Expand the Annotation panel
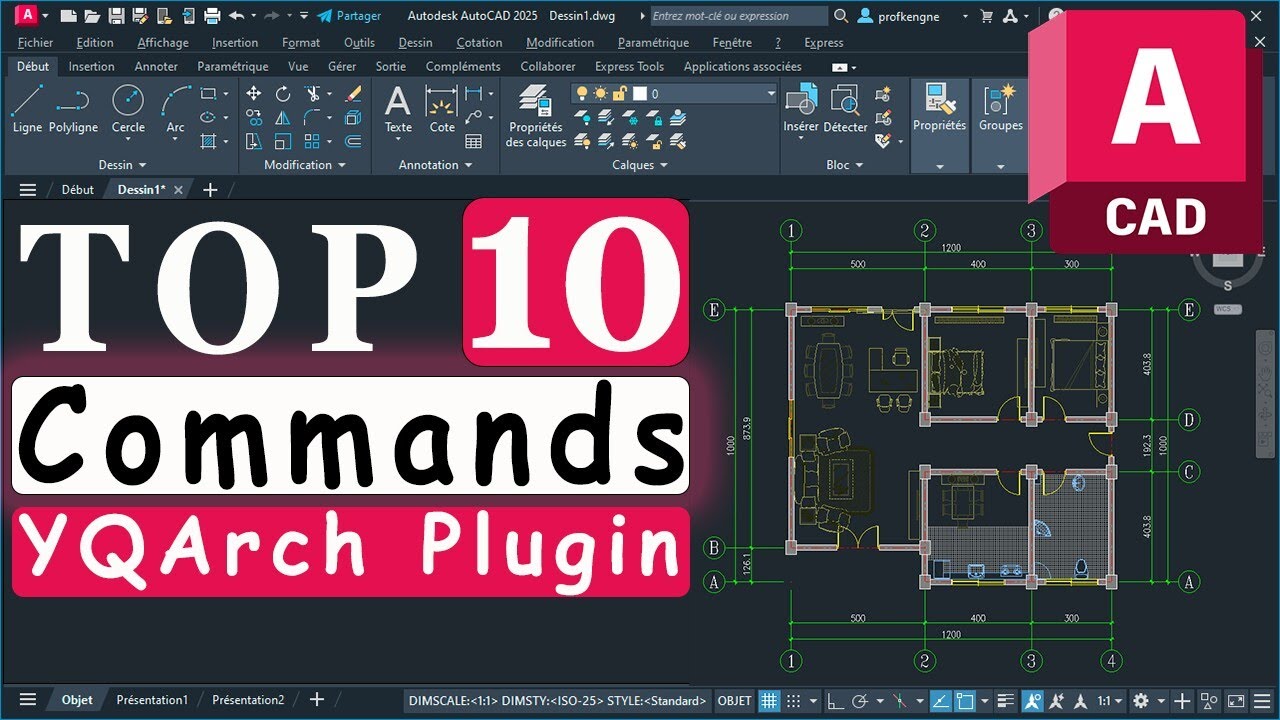This screenshot has height=720, width=1280. pos(435,165)
